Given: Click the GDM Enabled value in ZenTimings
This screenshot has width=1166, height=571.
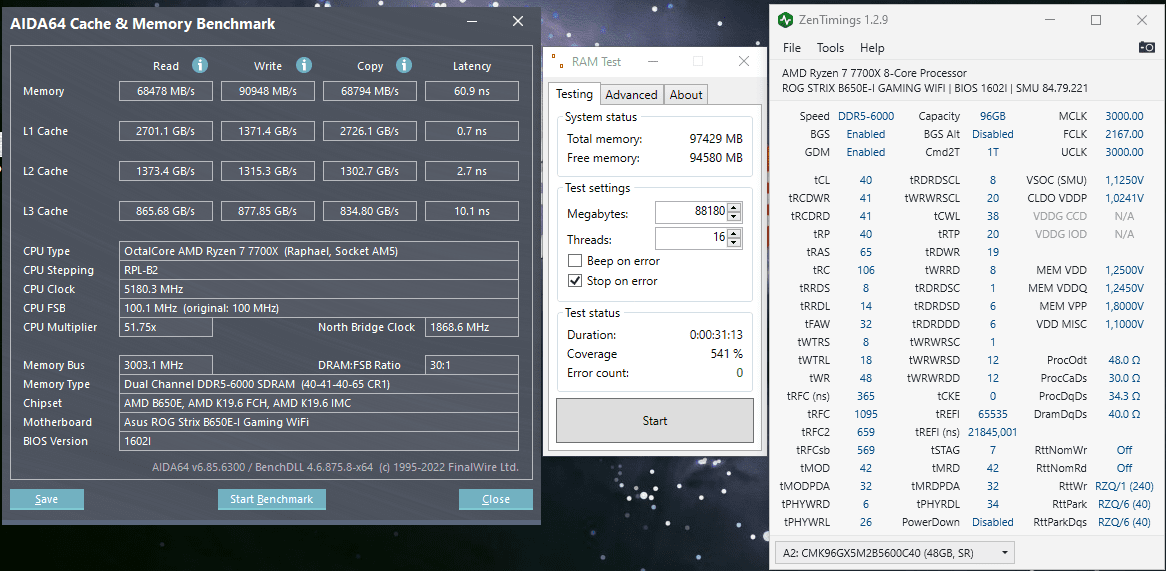Looking at the screenshot, I should pyautogui.click(x=866, y=152).
